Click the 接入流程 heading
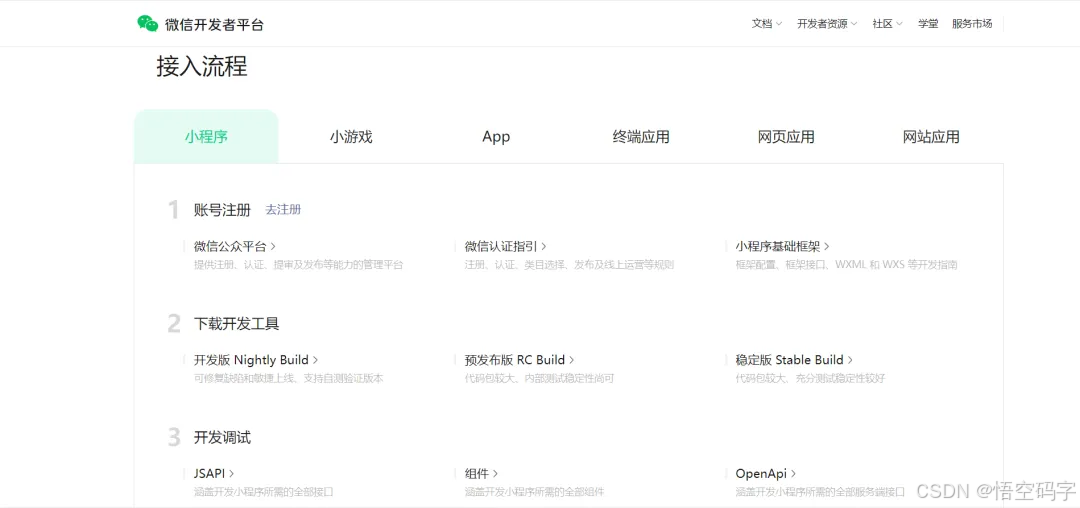The height and width of the screenshot is (508, 1080). (x=202, y=67)
